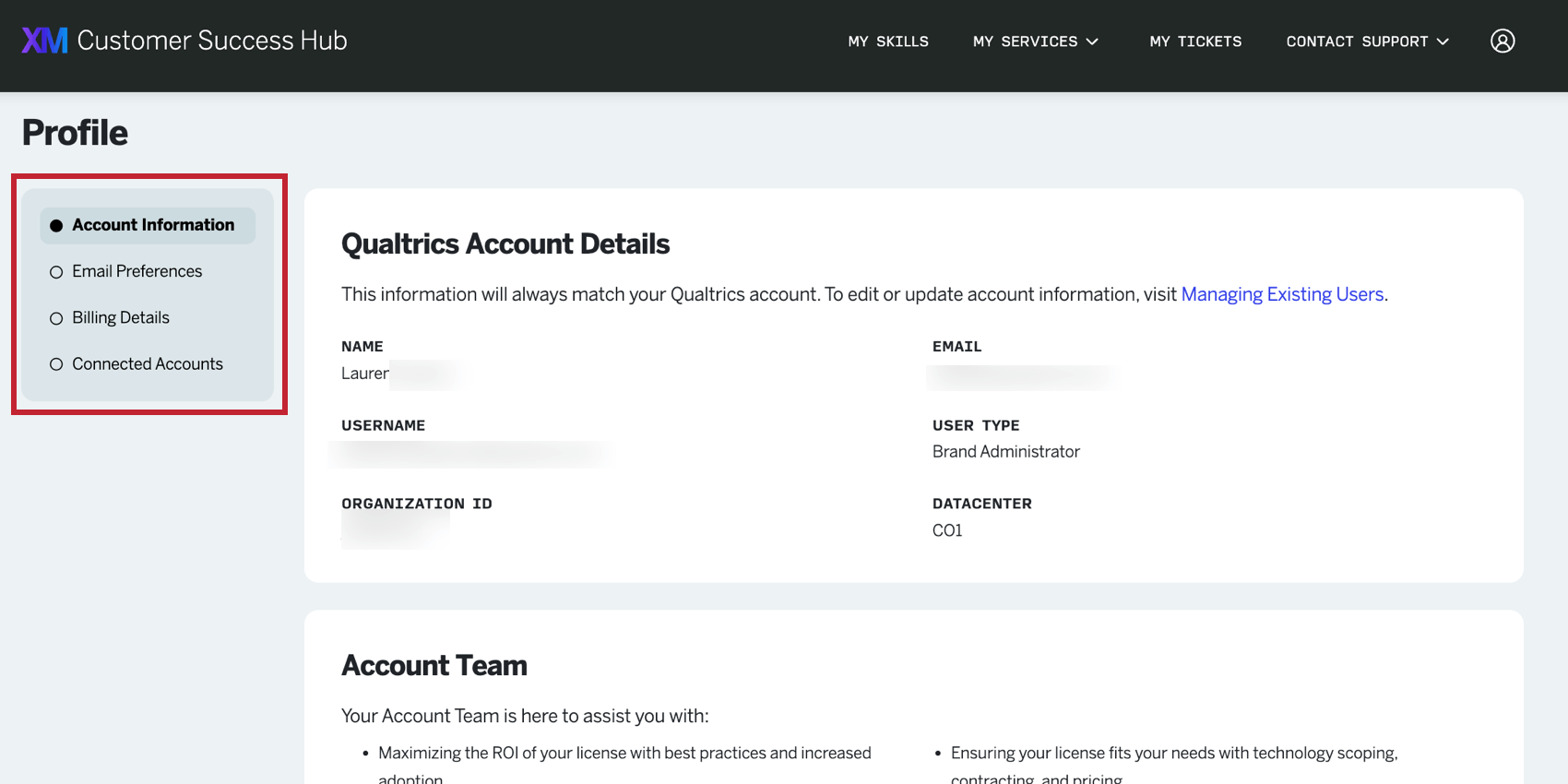
Task: Click the Customer Success Hub title
Action: coord(212,41)
